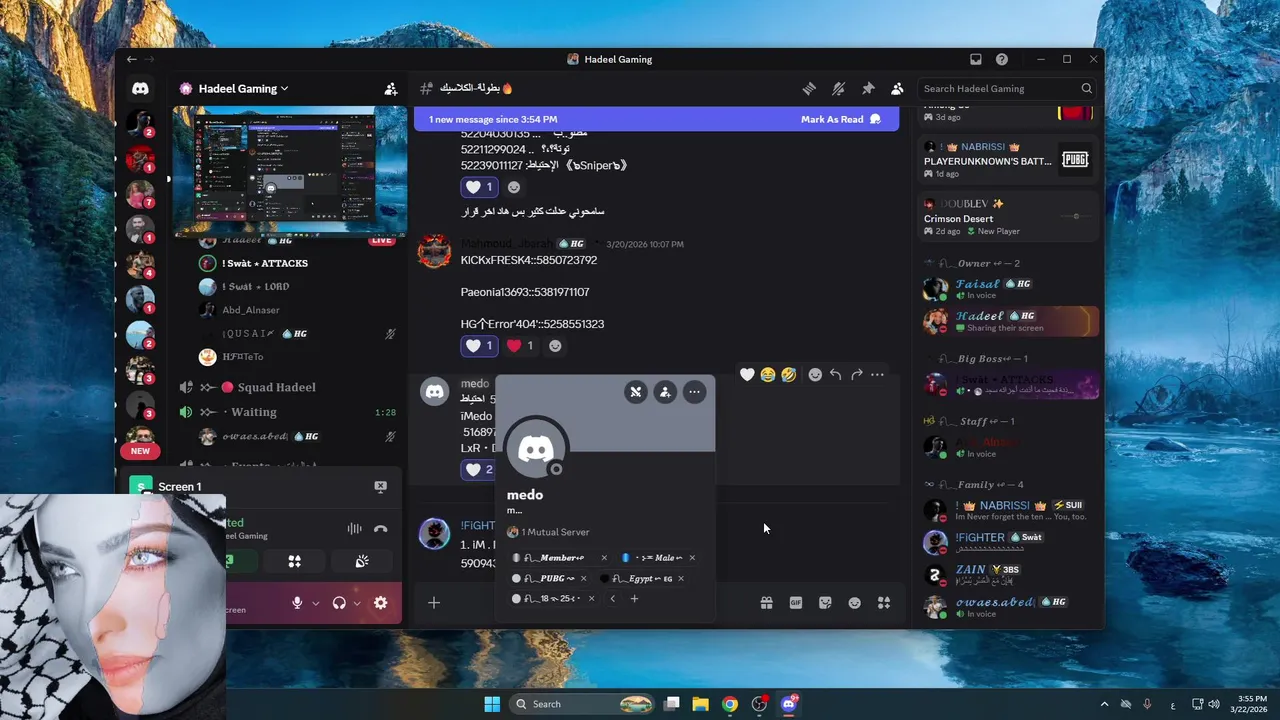1280x720 pixels.
Task: Open the sticker picker
Action: click(x=825, y=603)
